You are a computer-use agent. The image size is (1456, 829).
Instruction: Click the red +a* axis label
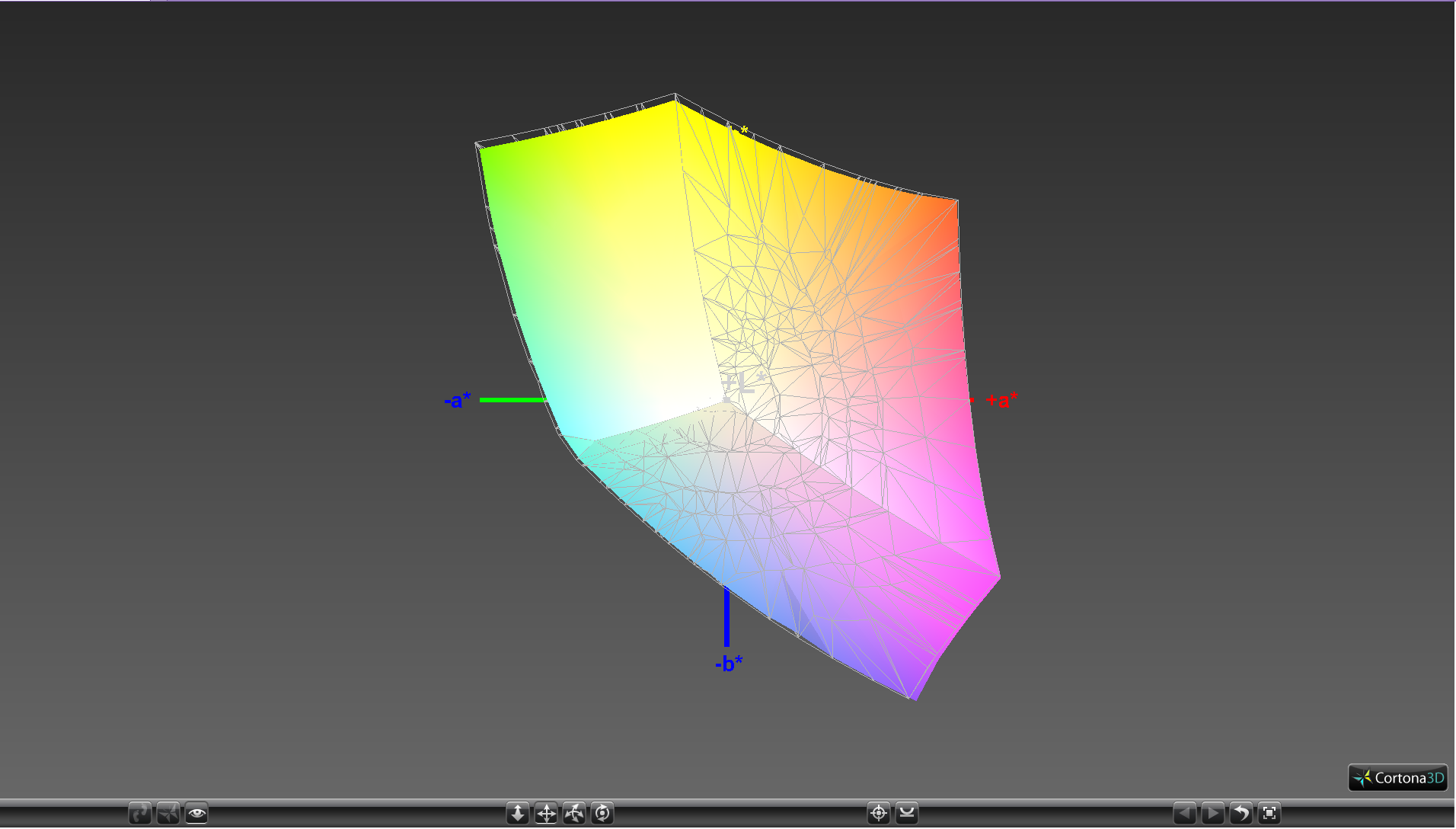point(1002,400)
